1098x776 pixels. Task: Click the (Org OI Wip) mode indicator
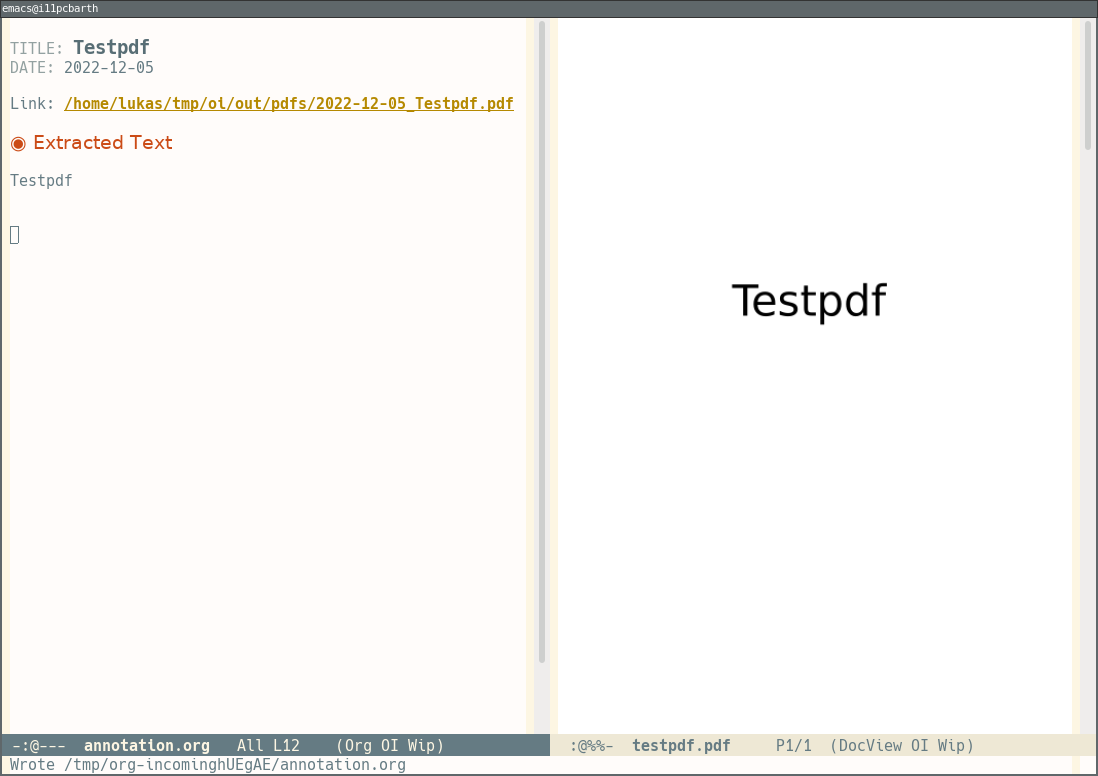click(x=390, y=745)
